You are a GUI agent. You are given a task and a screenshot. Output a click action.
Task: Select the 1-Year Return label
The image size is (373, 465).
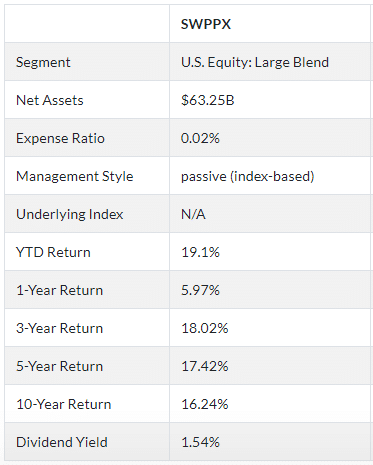point(60,290)
